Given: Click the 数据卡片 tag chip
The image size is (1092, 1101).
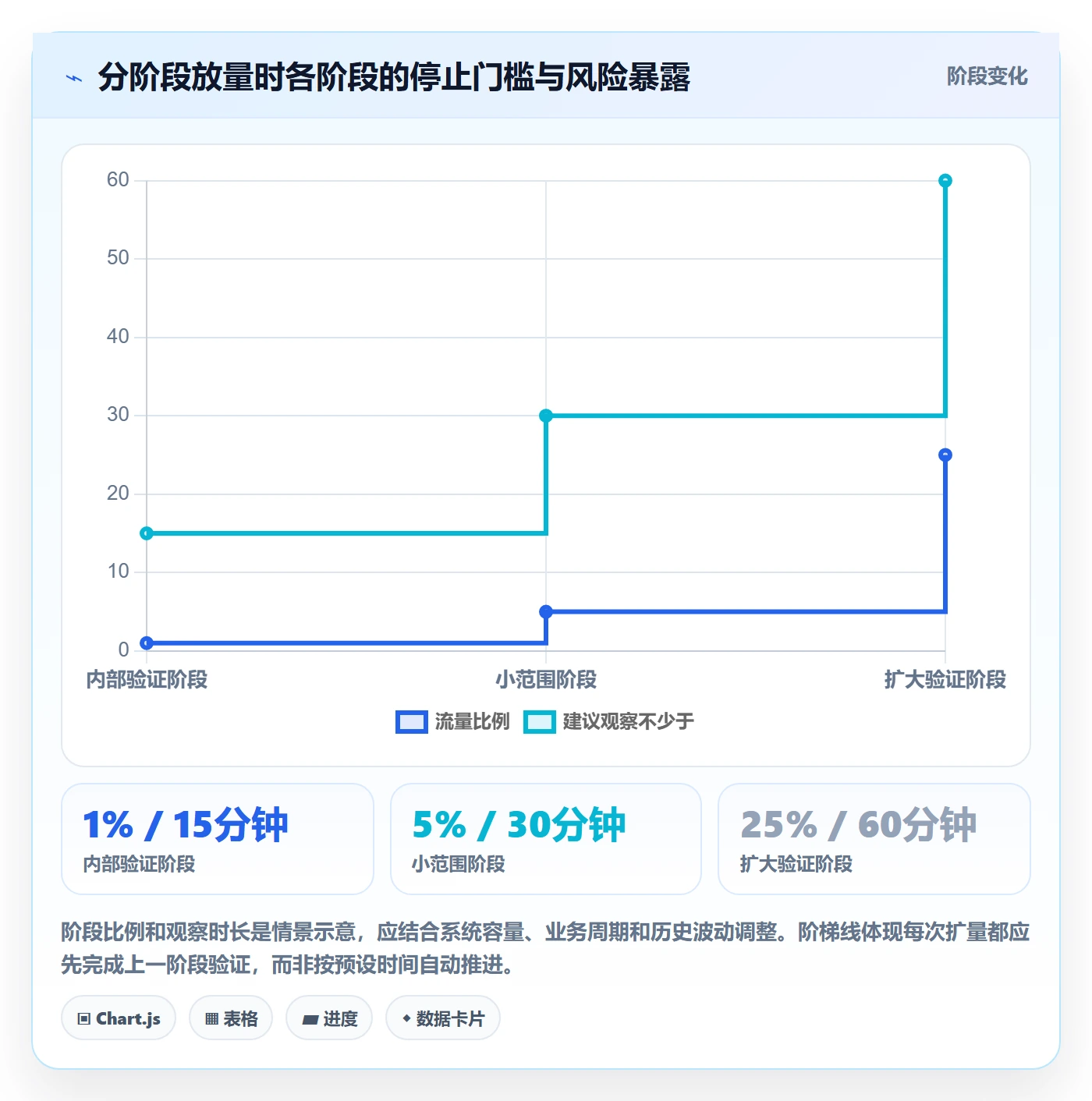Looking at the screenshot, I should point(443,1018).
